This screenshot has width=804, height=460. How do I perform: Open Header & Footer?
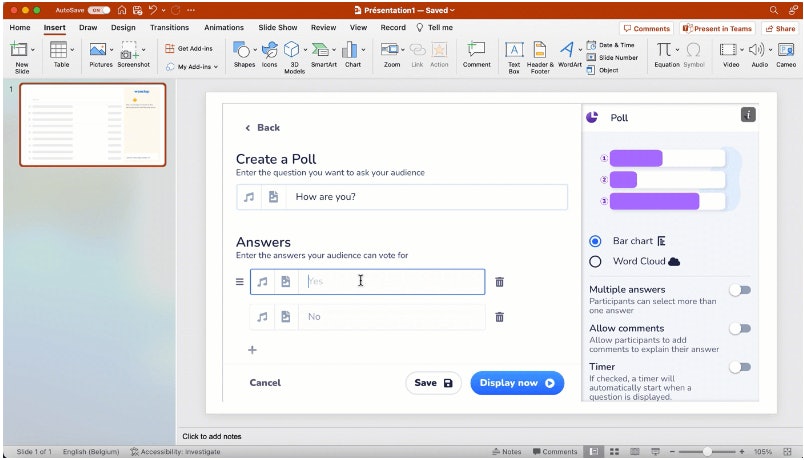pos(540,57)
